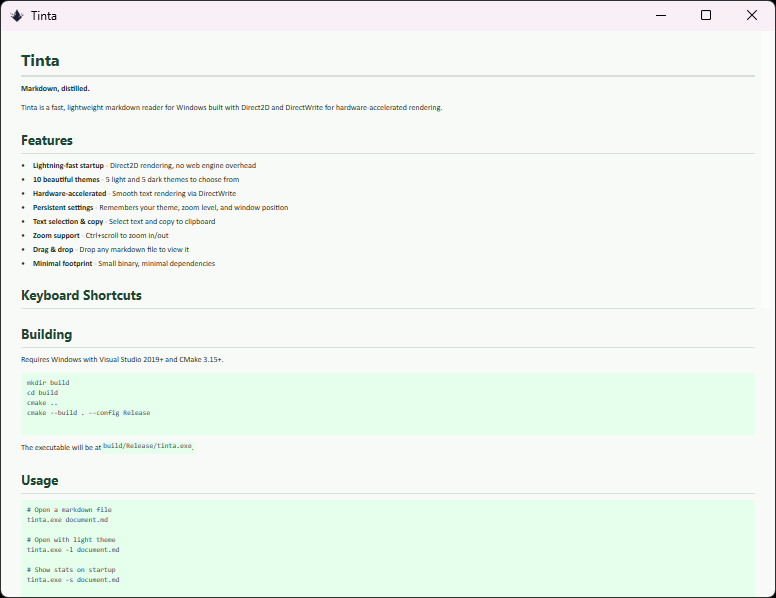Select the Features section heading
The width and height of the screenshot is (776, 598).
(x=47, y=141)
